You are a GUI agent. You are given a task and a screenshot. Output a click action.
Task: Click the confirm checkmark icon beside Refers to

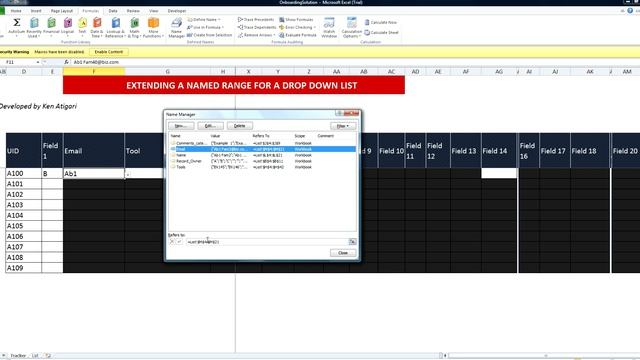click(x=179, y=242)
